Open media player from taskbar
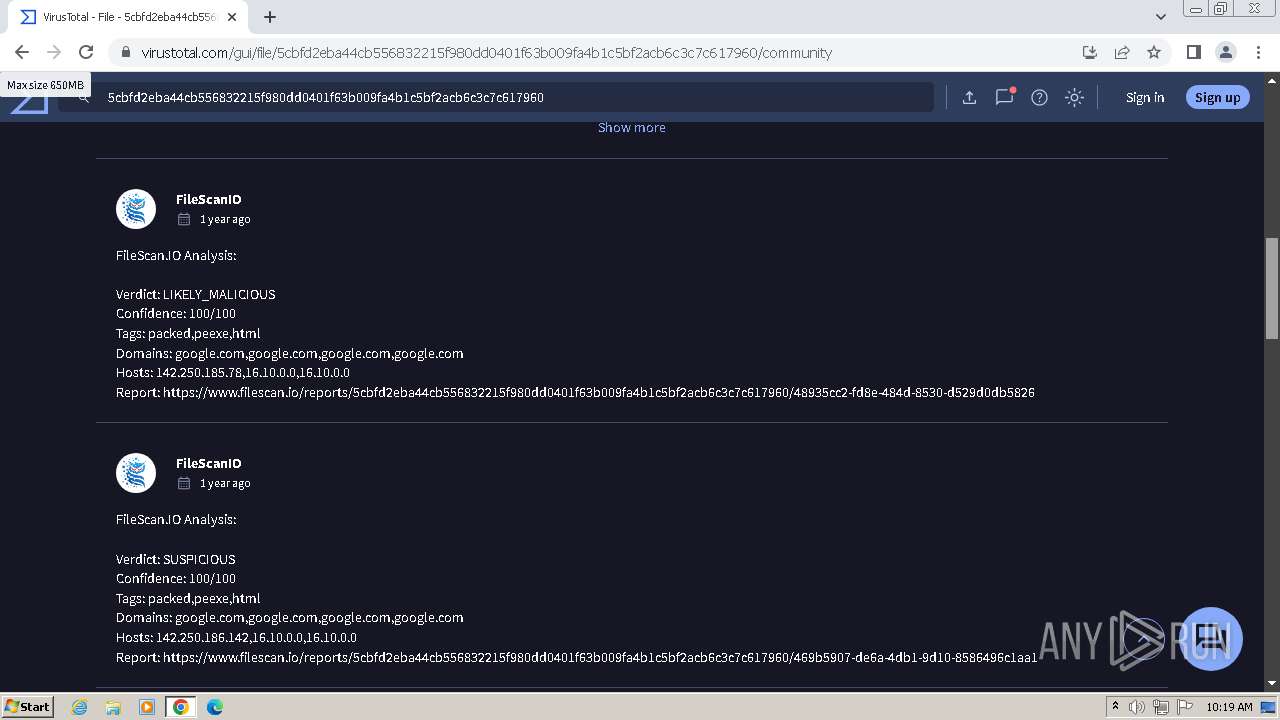Screen dimensions: 1280x720 pos(147,707)
